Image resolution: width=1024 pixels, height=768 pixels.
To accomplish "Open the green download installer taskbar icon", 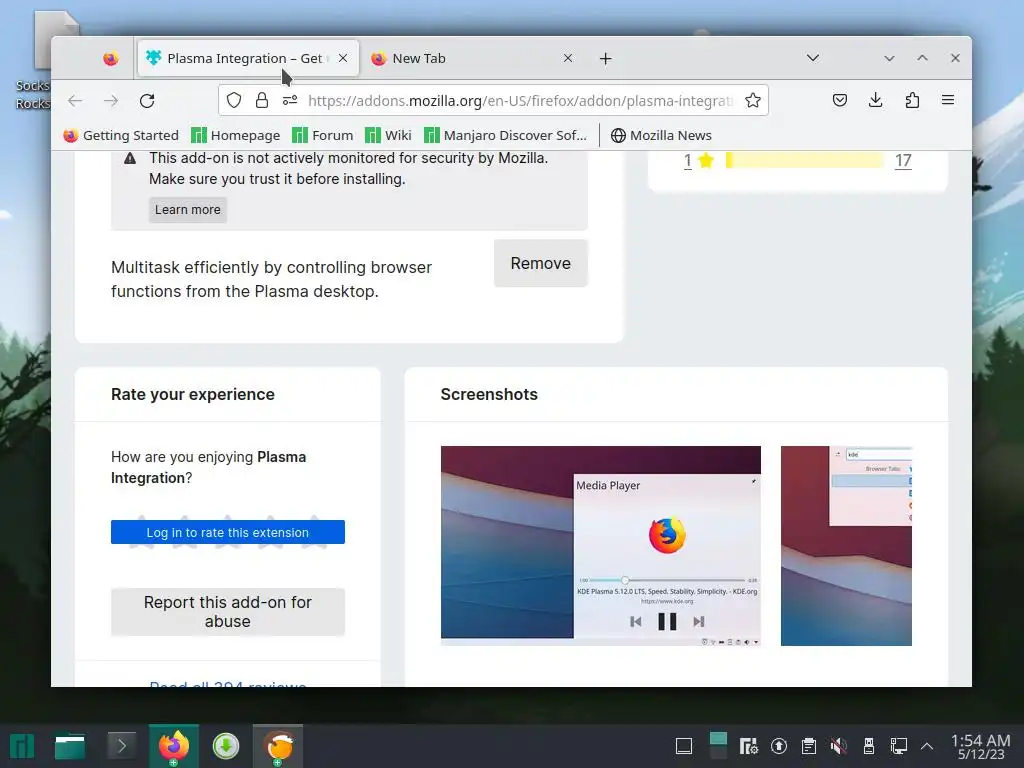I will coord(226,746).
